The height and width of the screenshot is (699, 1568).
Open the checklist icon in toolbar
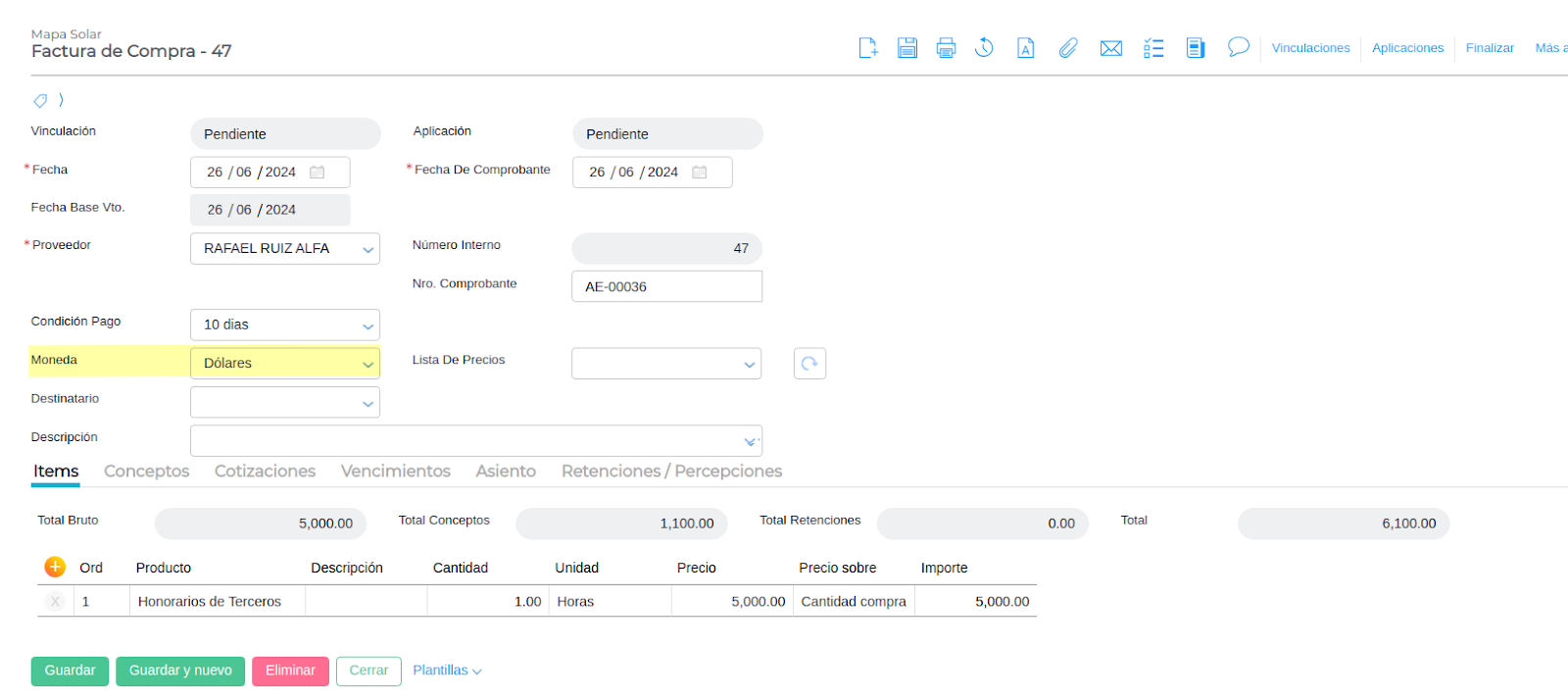pos(1153,48)
